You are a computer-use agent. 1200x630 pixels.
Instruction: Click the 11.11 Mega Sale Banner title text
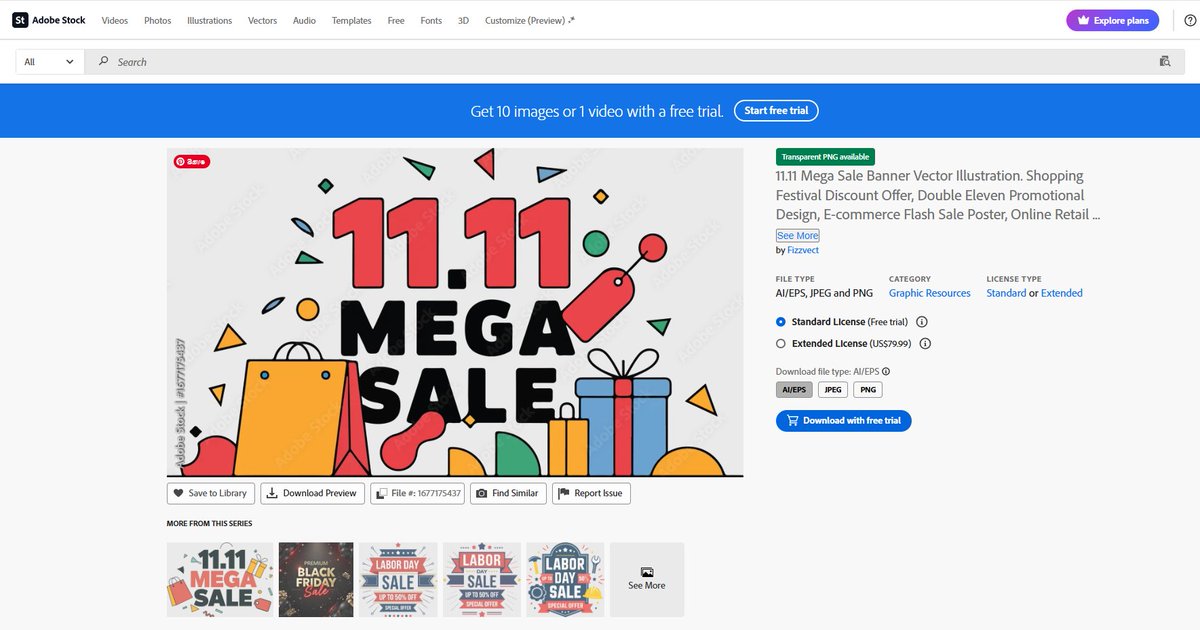(939, 195)
